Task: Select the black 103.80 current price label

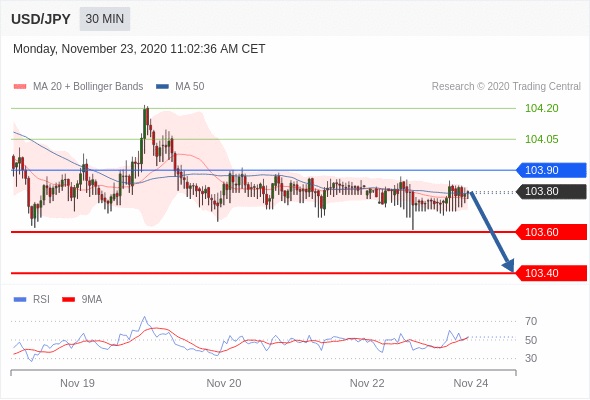Action: tap(550, 192)
